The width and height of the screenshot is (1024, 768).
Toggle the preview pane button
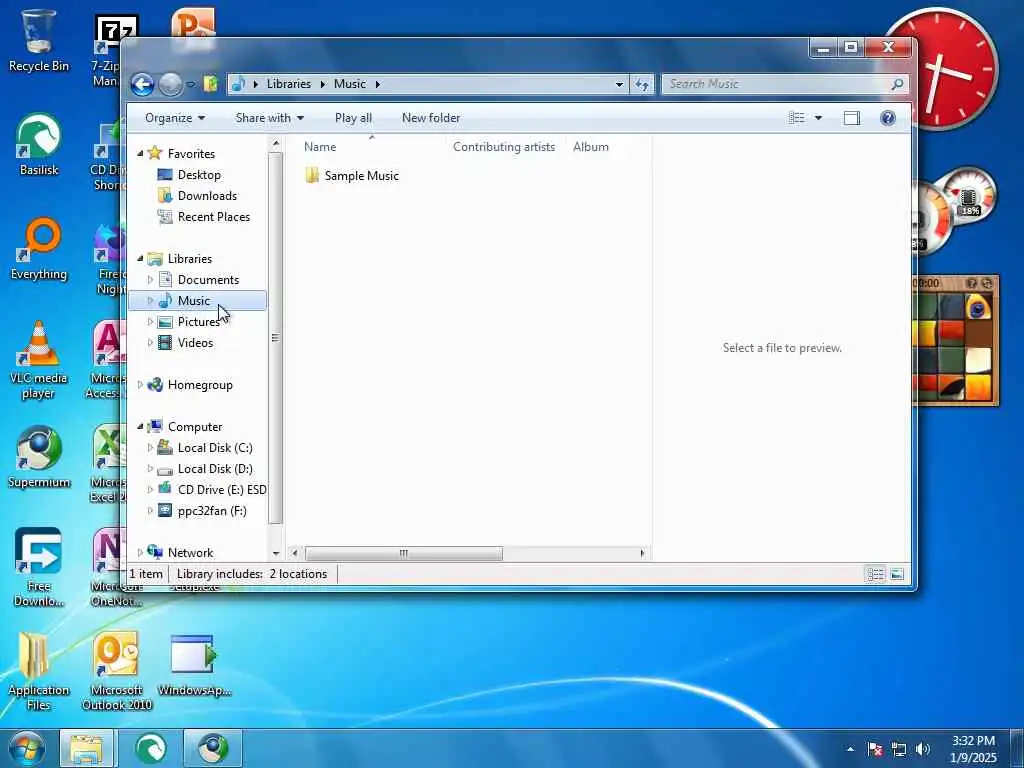(852, 118)
